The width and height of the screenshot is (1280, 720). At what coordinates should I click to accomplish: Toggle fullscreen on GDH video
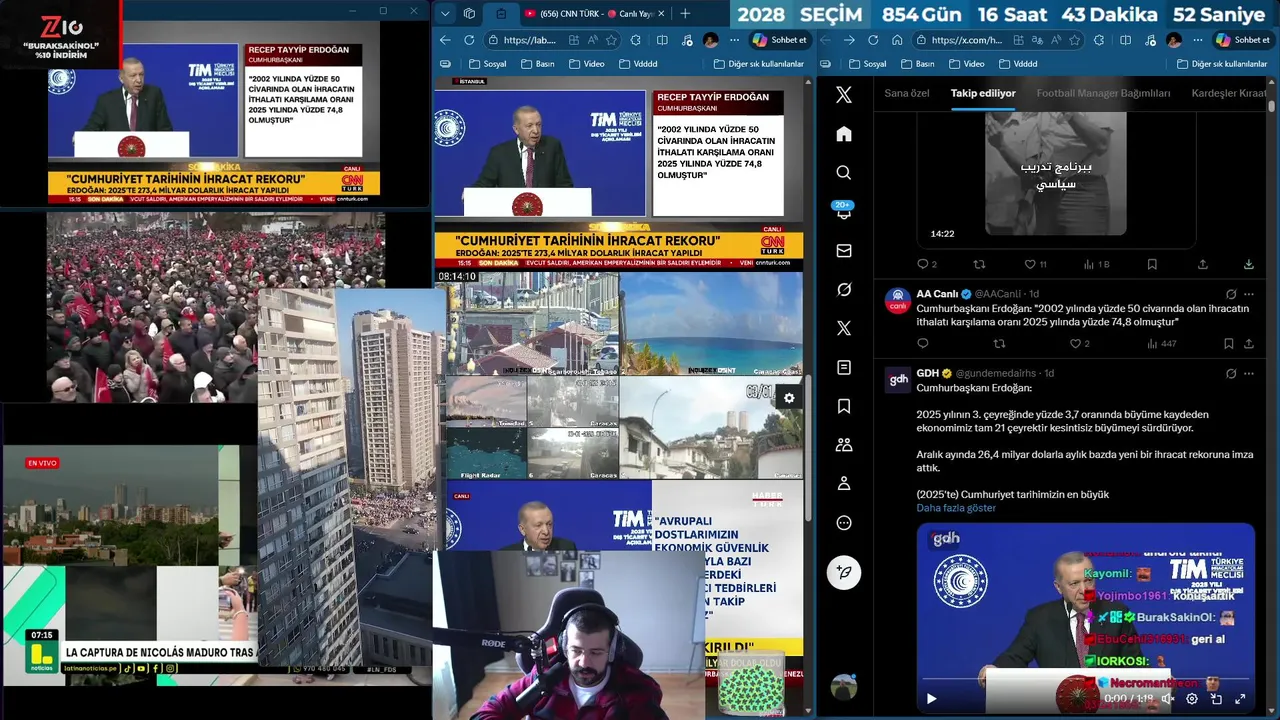pyautogui.click(x=1240, y=699)
